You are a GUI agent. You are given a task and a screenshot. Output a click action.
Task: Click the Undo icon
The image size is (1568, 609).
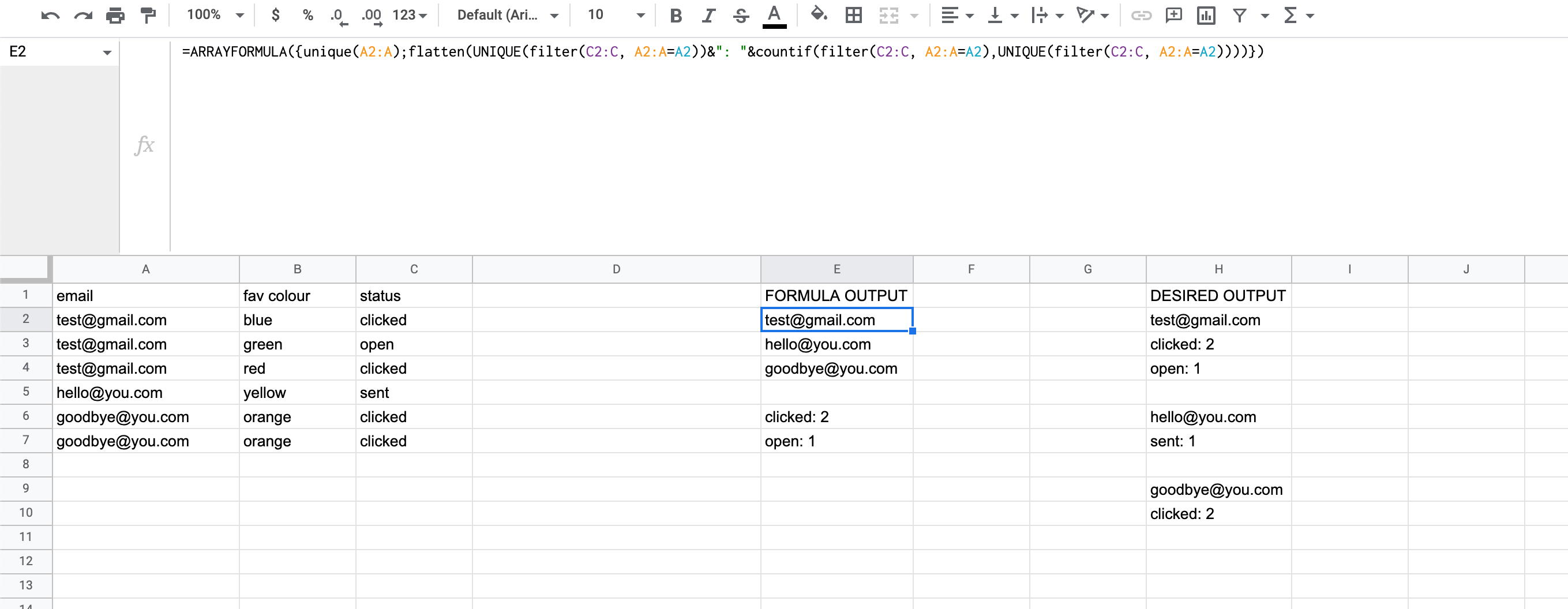point(51,15)
